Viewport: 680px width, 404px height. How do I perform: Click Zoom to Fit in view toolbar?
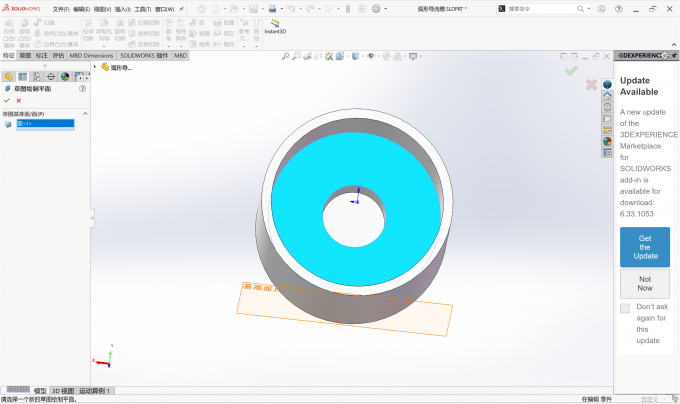coord(285,56)
